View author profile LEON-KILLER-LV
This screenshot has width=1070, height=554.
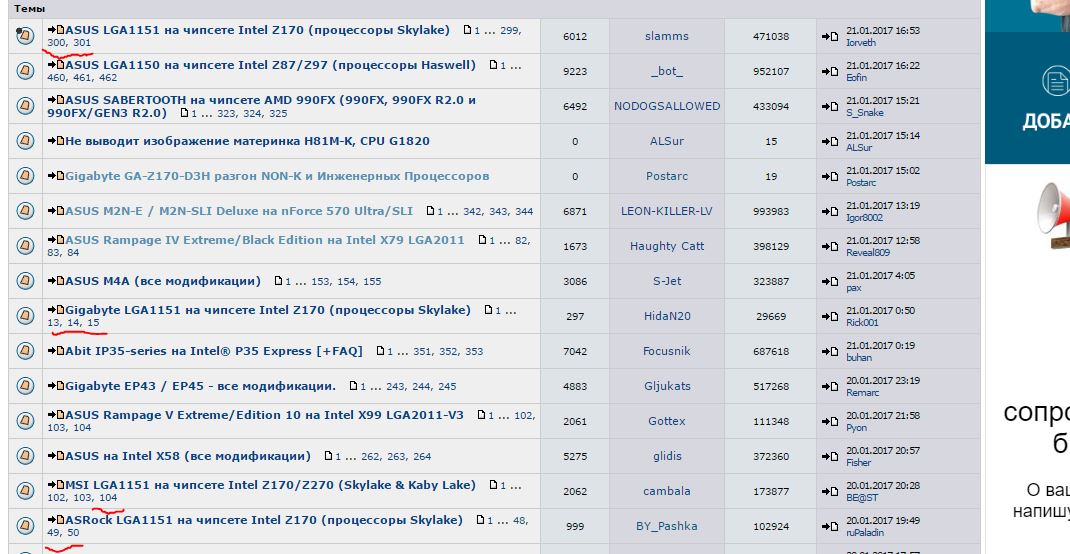coord(667,212)
